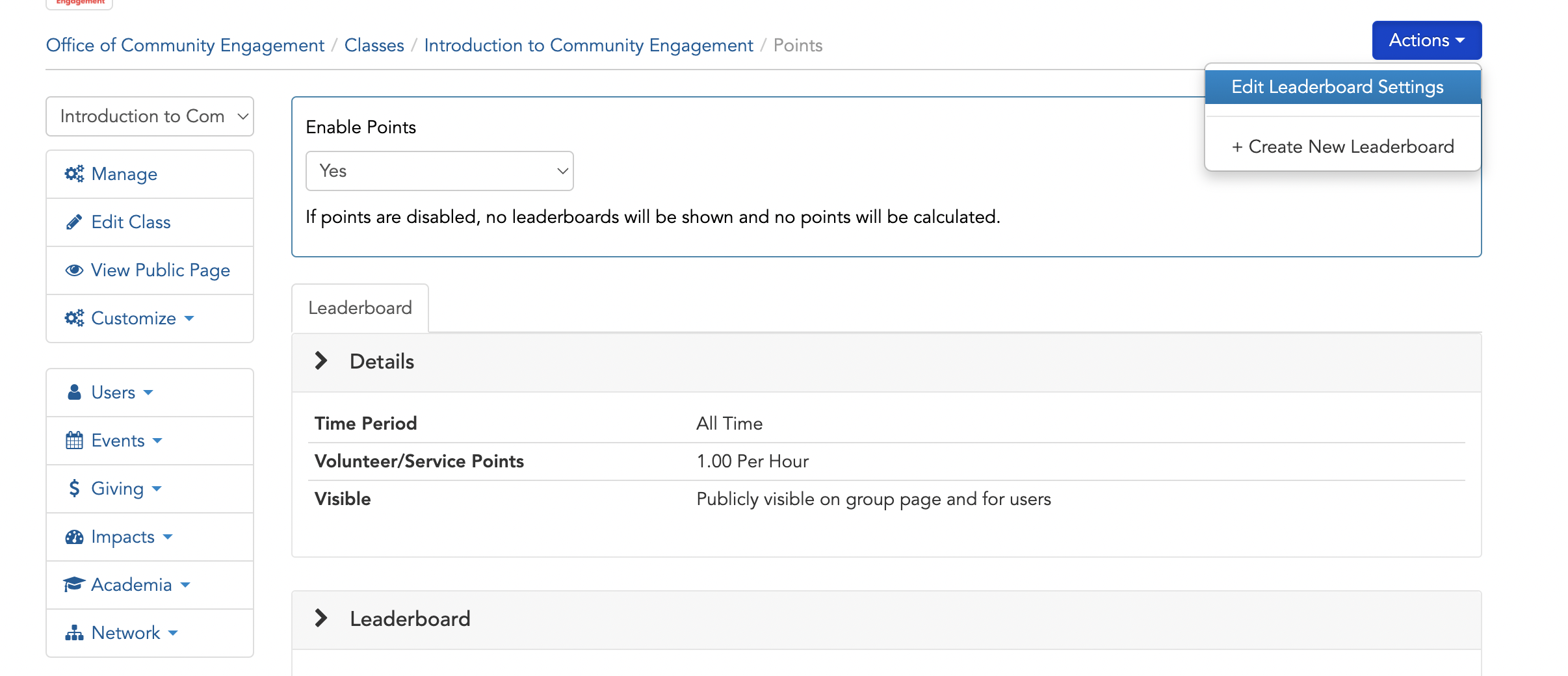Collapse the Details section chevron

pos(320,361)
